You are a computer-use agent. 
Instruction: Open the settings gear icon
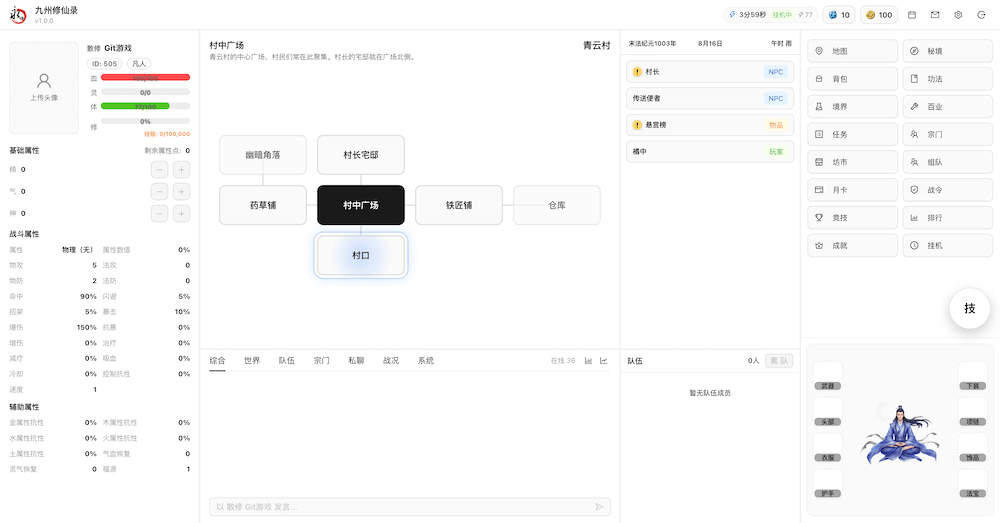point(958,15)
